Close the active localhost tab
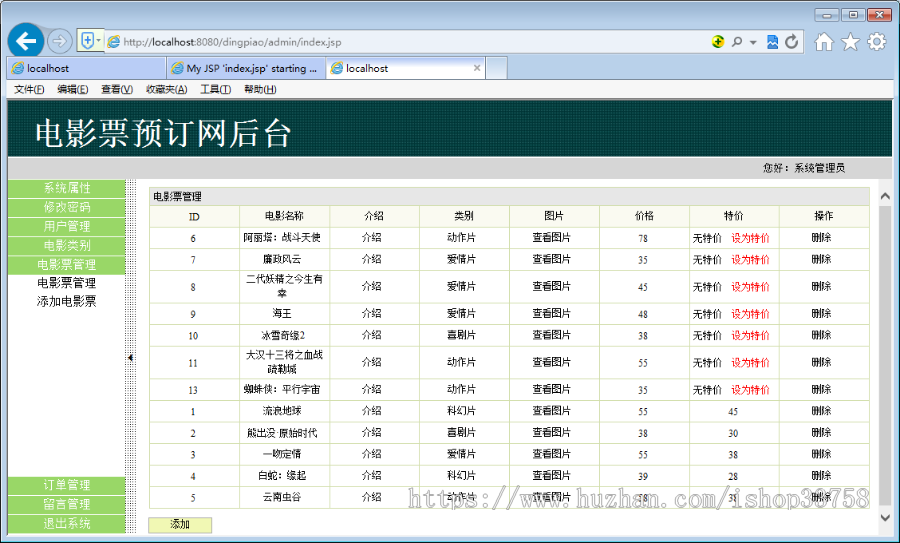This screenshot has width=900, height=543. [x=476, y=68]
